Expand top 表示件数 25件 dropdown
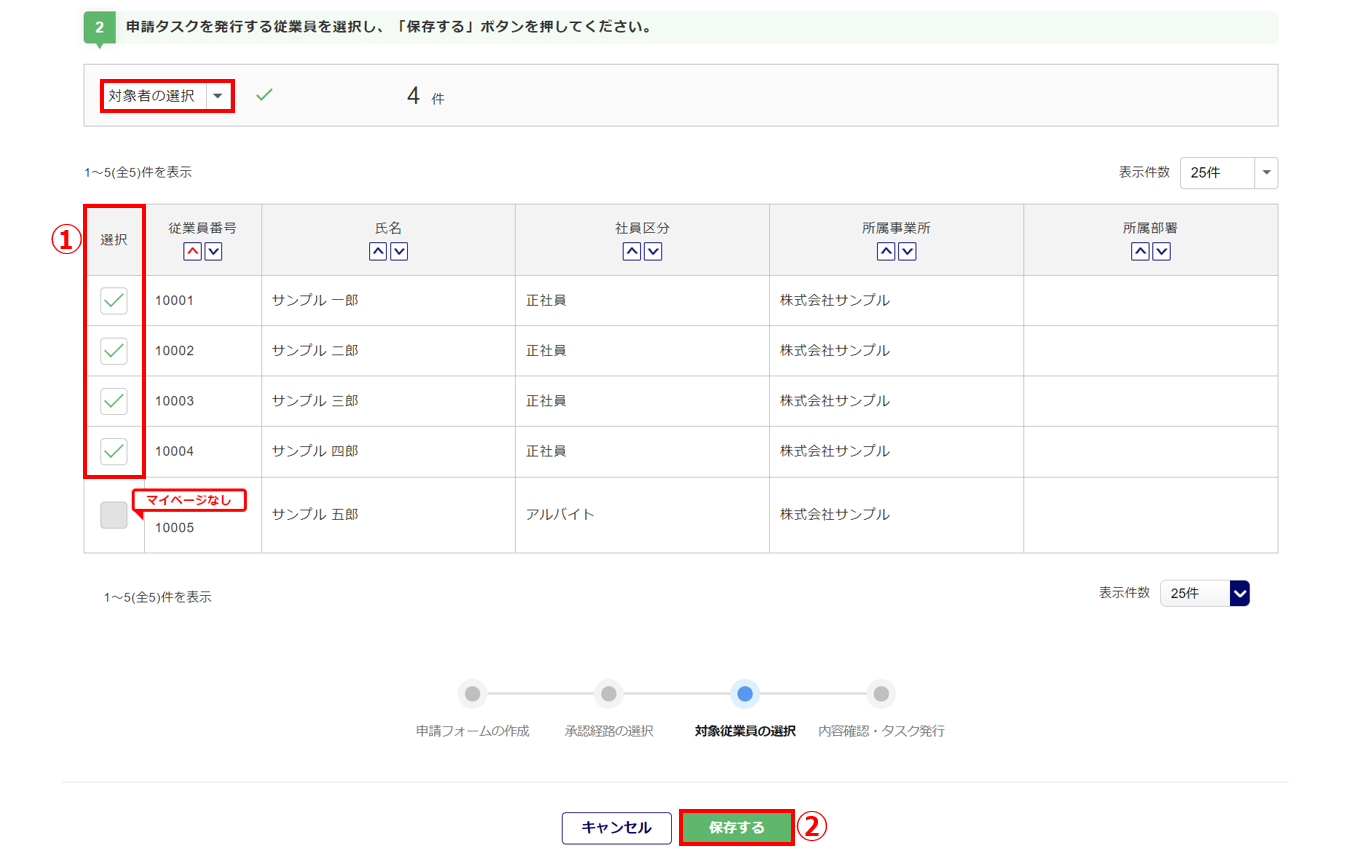Image resolution: width=1351 pixels, height=849 pixels. [1228, 173]
